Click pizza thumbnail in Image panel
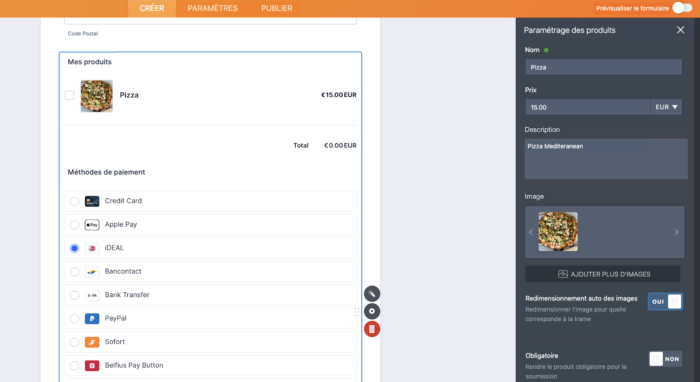This screenshot has width=700, height=382. coord(558,232)
